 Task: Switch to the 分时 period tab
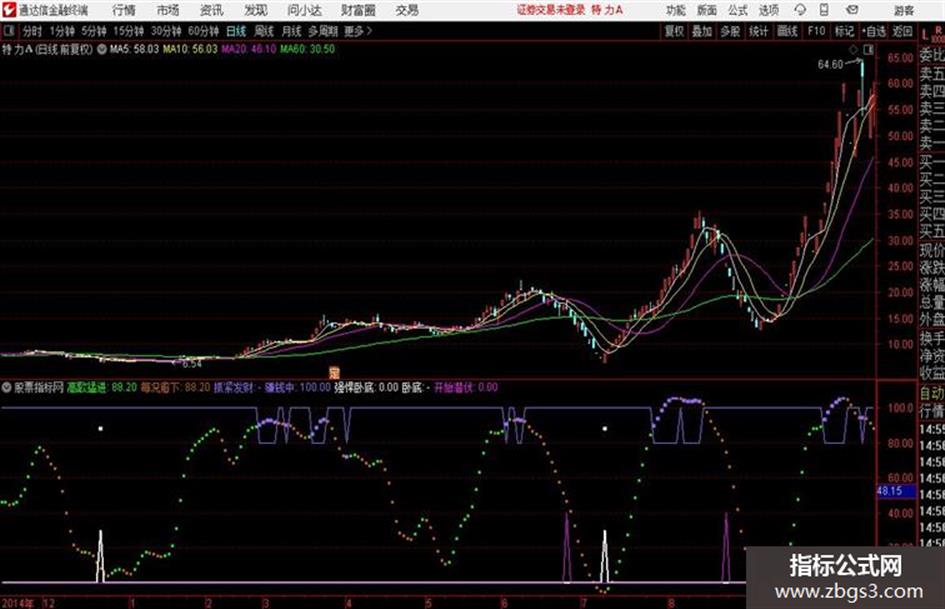32,31
